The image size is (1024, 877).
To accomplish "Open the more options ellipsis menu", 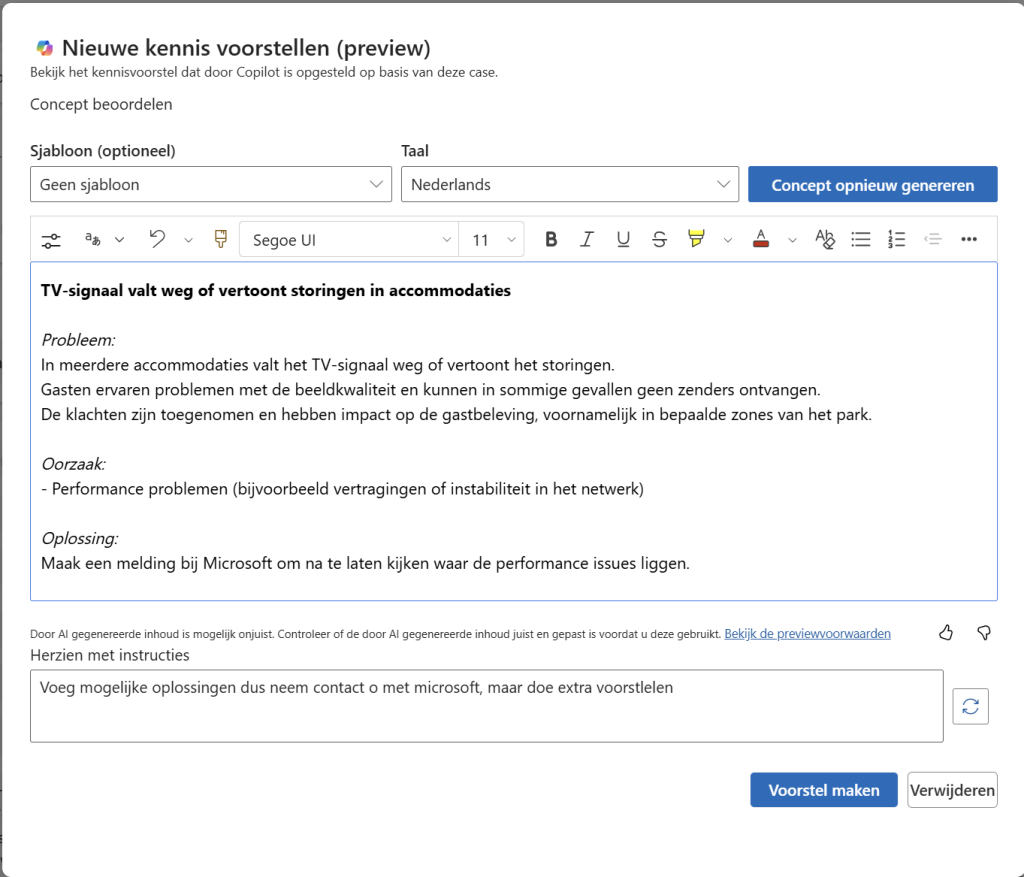I will coord(969,240).
